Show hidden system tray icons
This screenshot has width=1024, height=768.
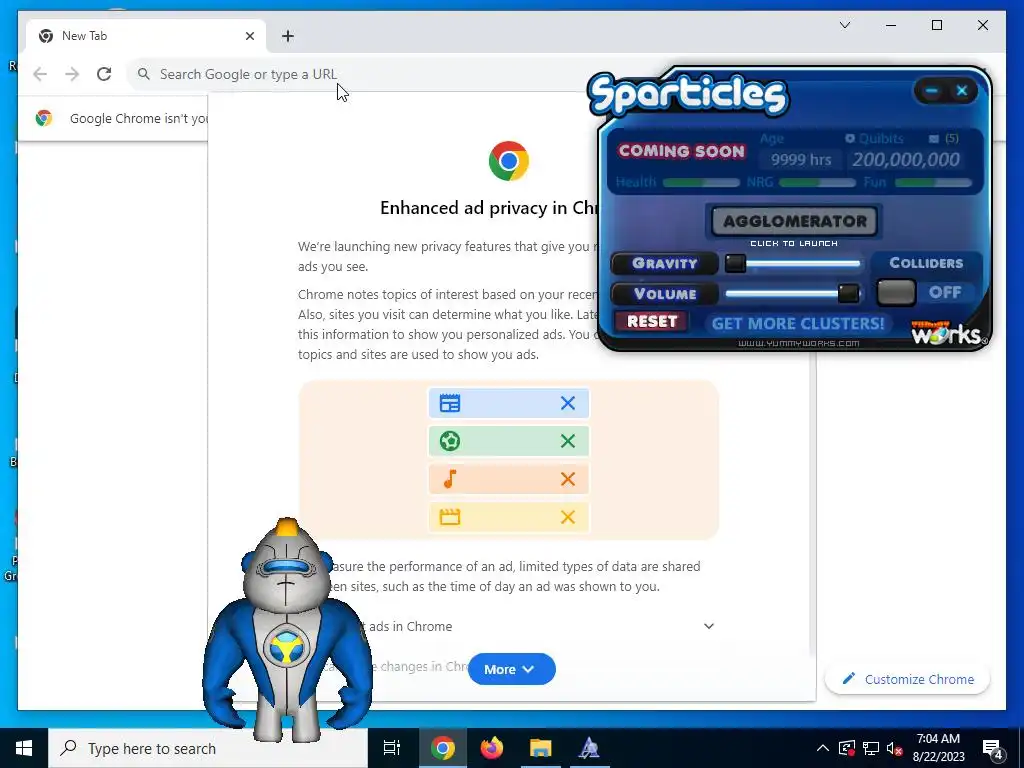(x=823, y=748)
